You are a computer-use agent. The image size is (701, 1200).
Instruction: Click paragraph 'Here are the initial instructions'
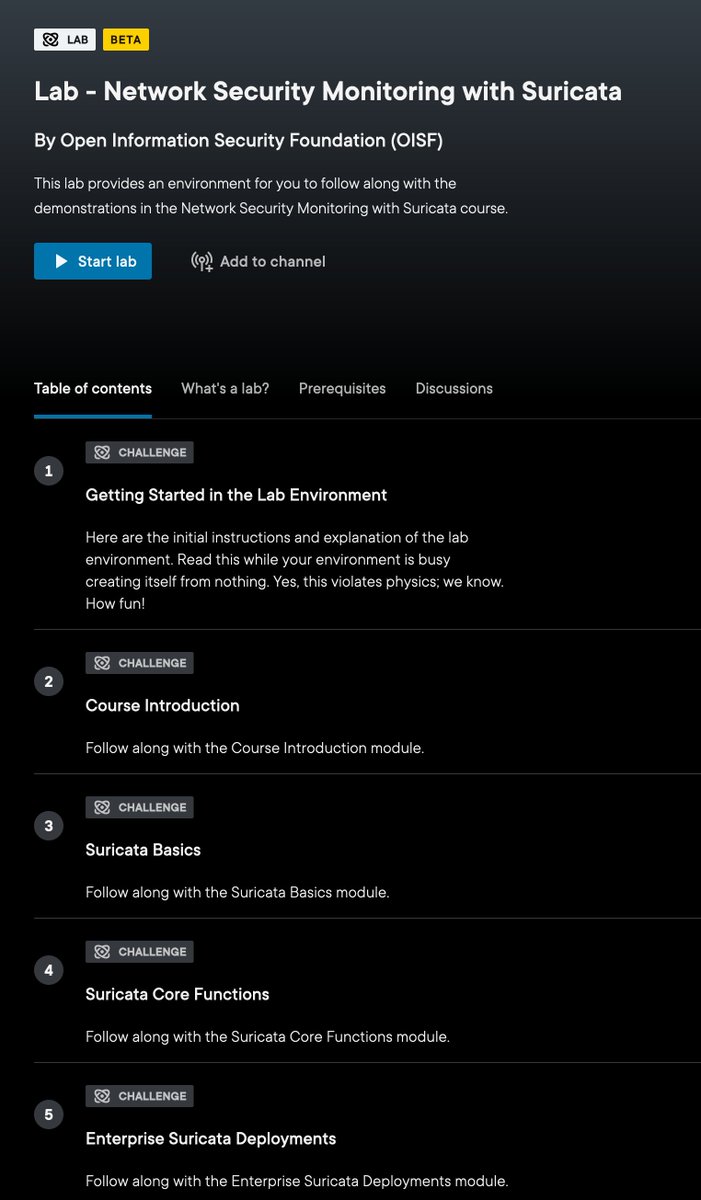click(x=295, y=571)
